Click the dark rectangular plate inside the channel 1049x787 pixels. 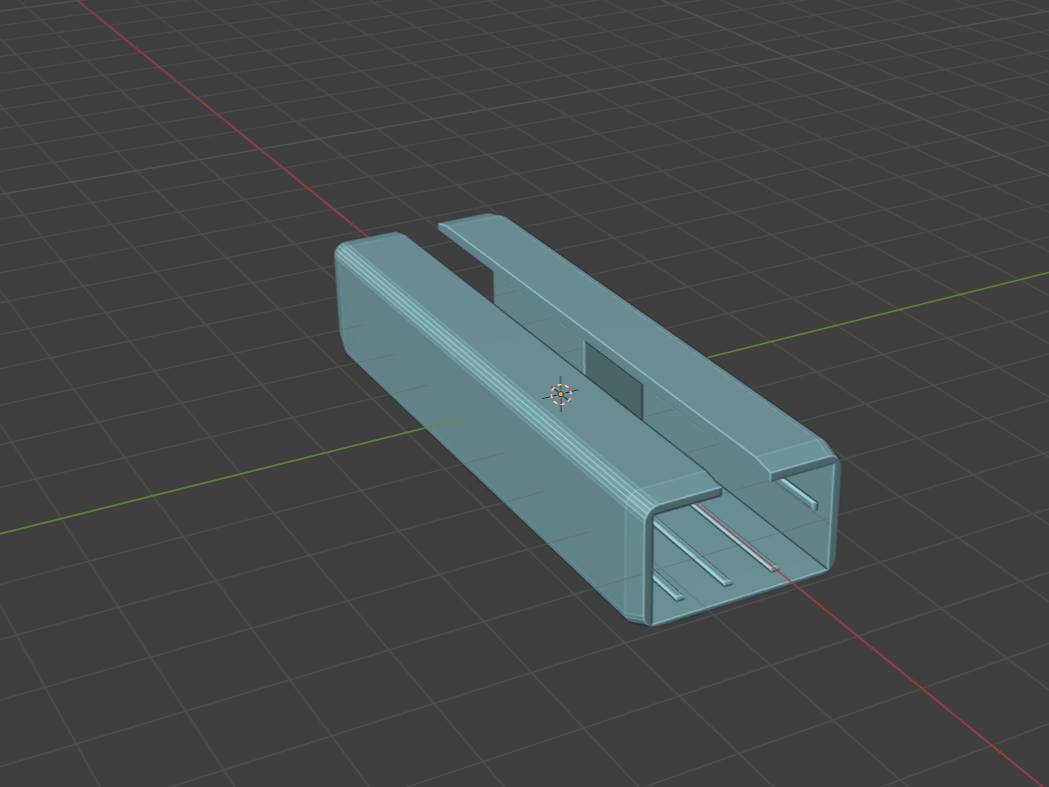point(613,379)
